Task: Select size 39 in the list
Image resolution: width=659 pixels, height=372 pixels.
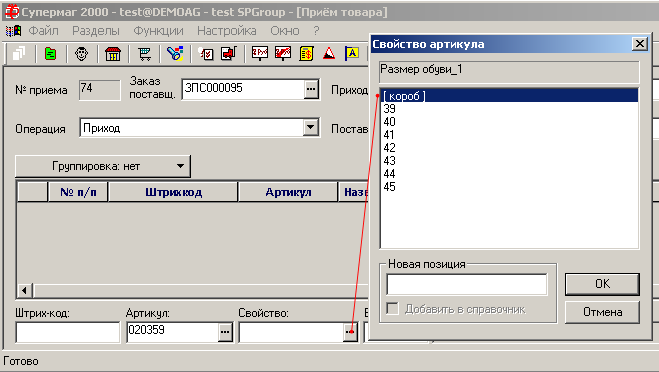Action: click(509, 109)
